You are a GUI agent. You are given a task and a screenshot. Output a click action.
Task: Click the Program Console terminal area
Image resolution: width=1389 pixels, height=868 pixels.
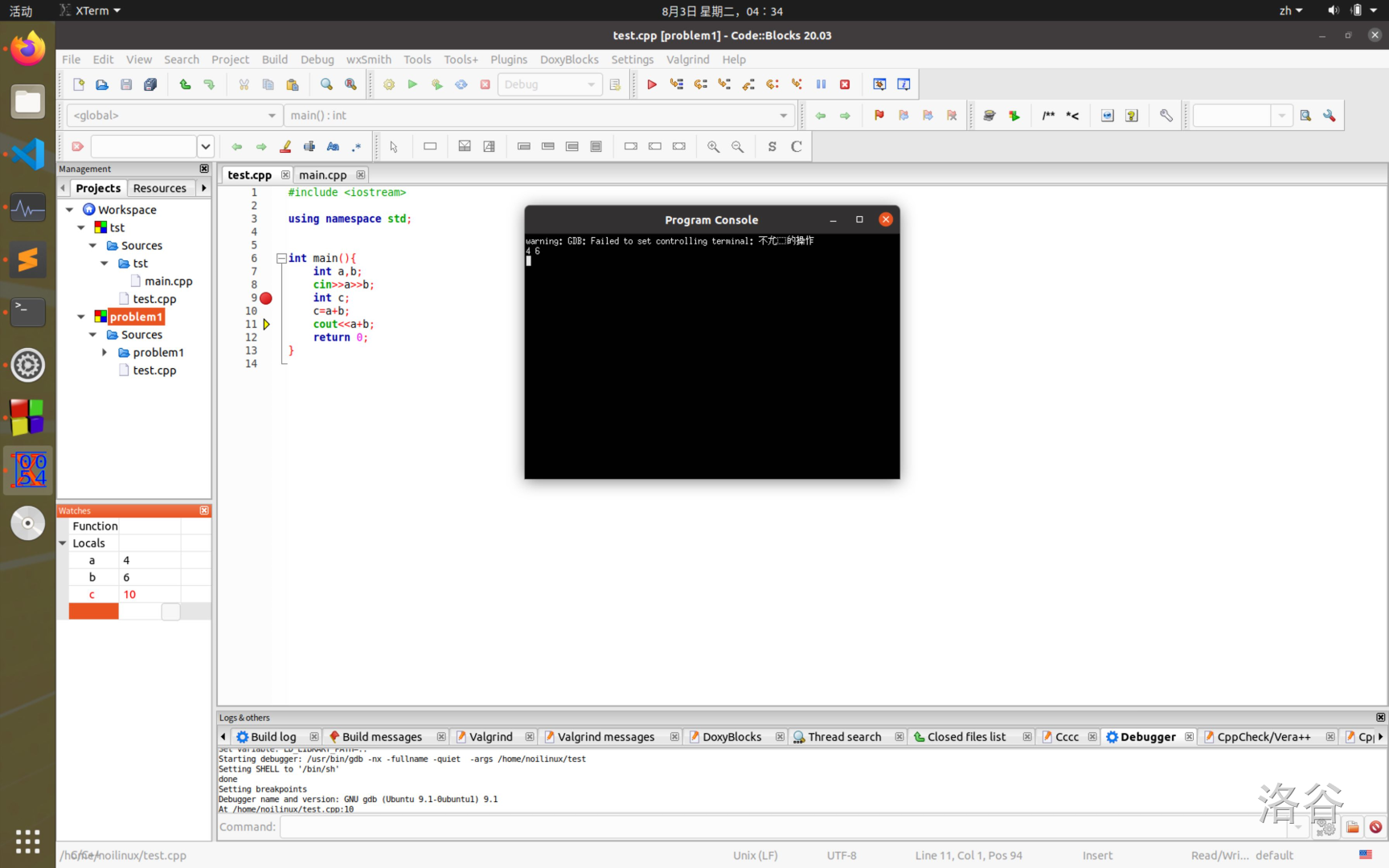pyautogui.click(x=712, y=357)
